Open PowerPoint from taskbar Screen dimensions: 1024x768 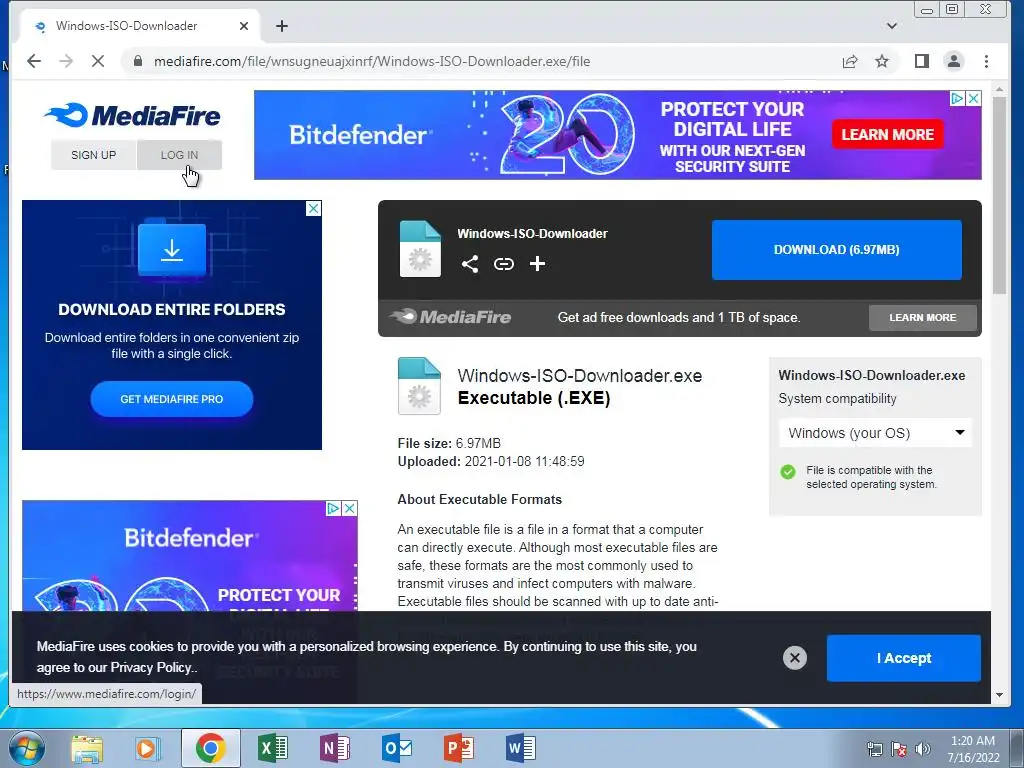[458, 748]
